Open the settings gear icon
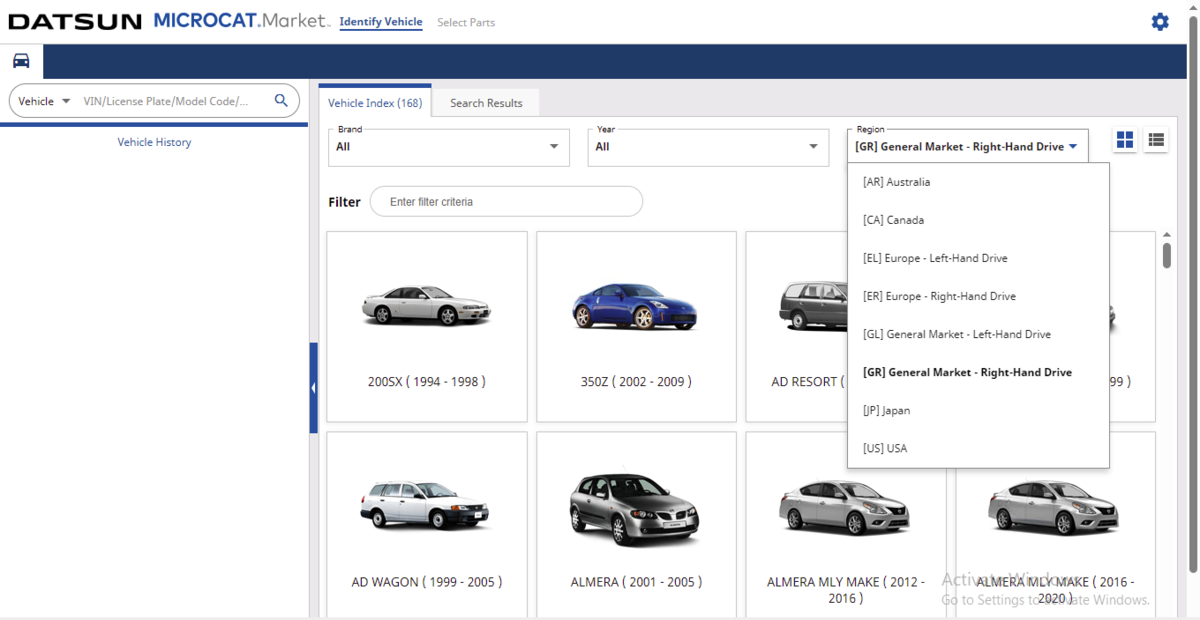1200x620 pixels. (x=1160, y=21)
